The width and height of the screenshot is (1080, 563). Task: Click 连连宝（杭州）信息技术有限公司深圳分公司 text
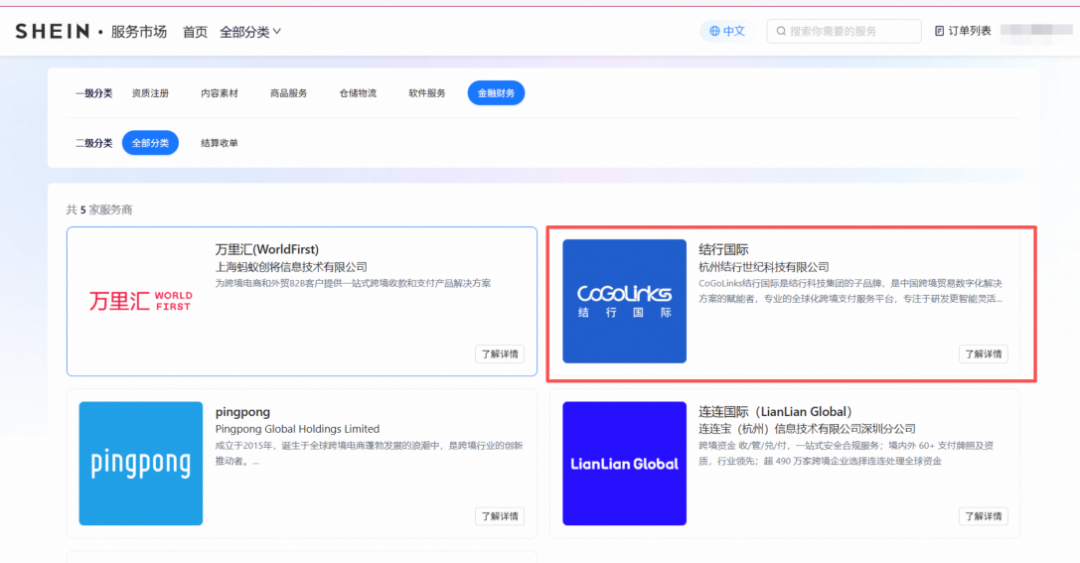tap(807, 429)
